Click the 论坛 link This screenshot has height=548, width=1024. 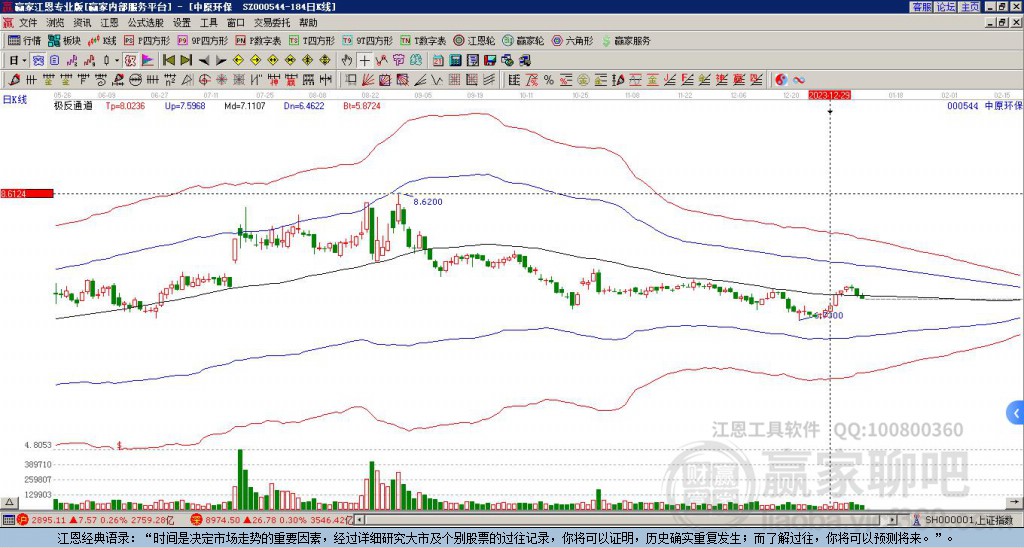click(x=946, y=7)
